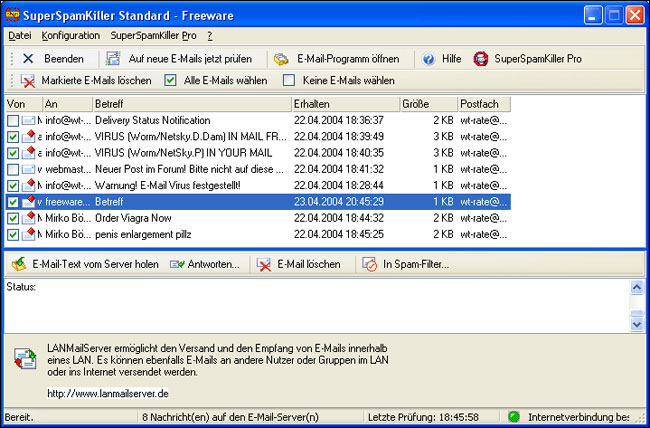Open the http://www.lanmailserver.de link
650x428 pixels.
(108, 393)
